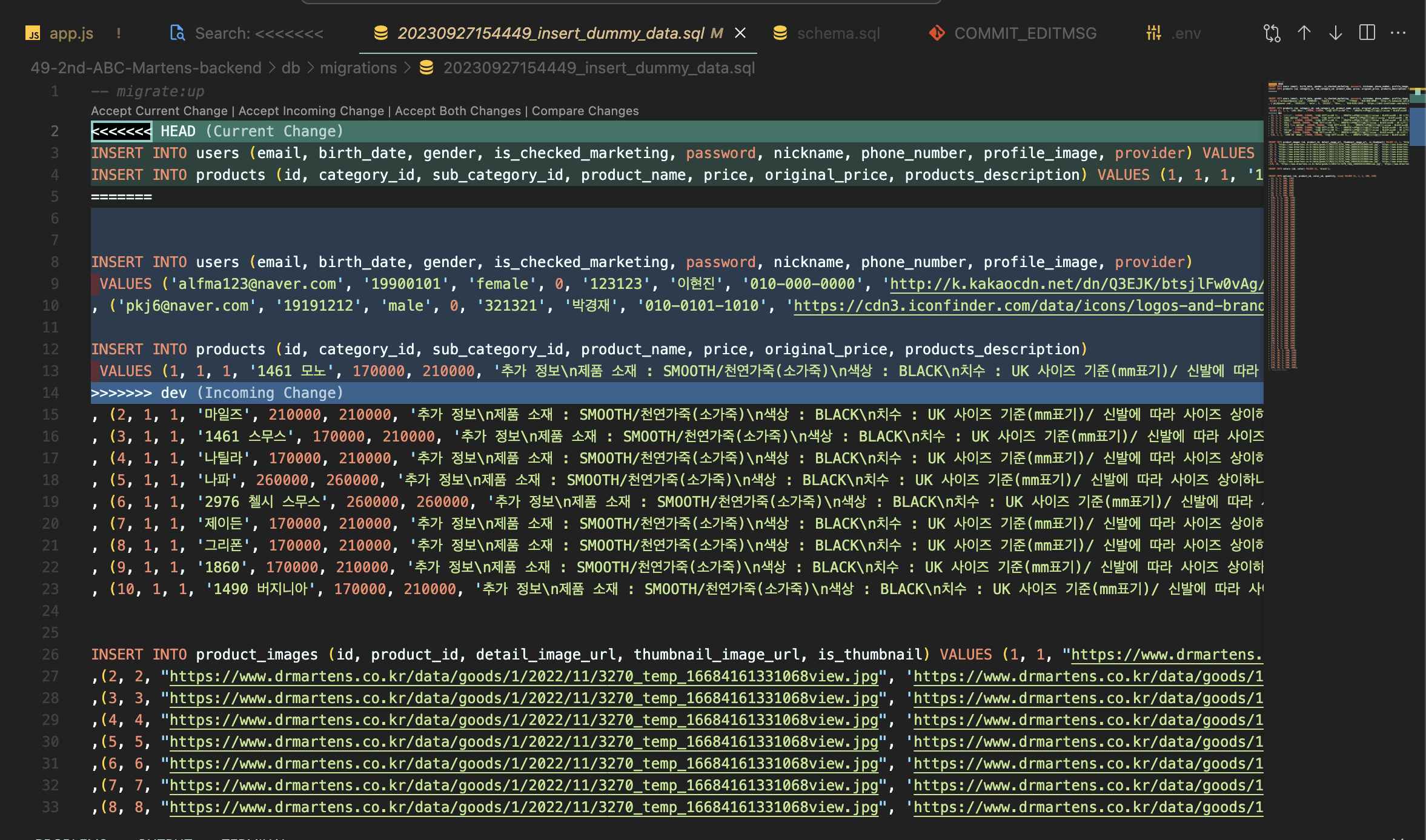This screenshot has width=1426, height=840.
Task: Click the Git icon on COMMIT_EDITMSG tab
Action: click(937, 33)
